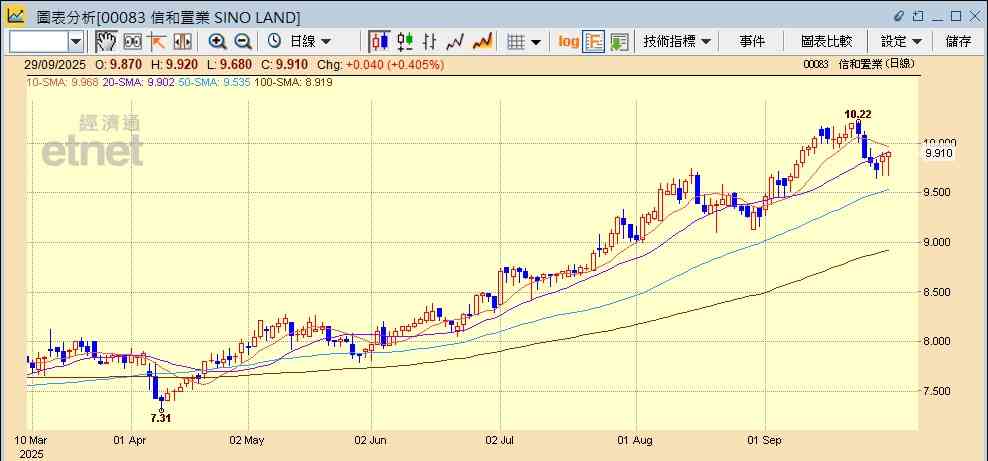Switch to red-green candlestick chart type
This screenshot has width=988, height=461.
[405, 42]
